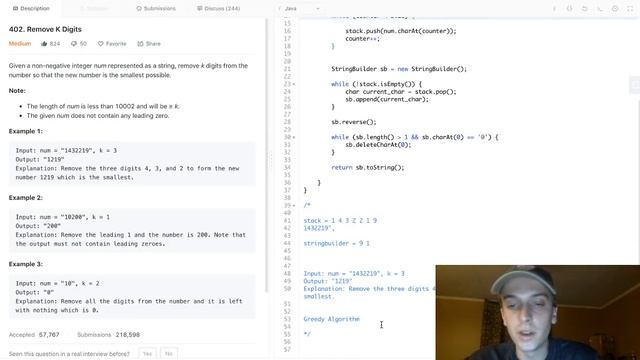Screen dimensions: 640x360
Task: Click the editor settings gear icon
Action: click(615, 8)
